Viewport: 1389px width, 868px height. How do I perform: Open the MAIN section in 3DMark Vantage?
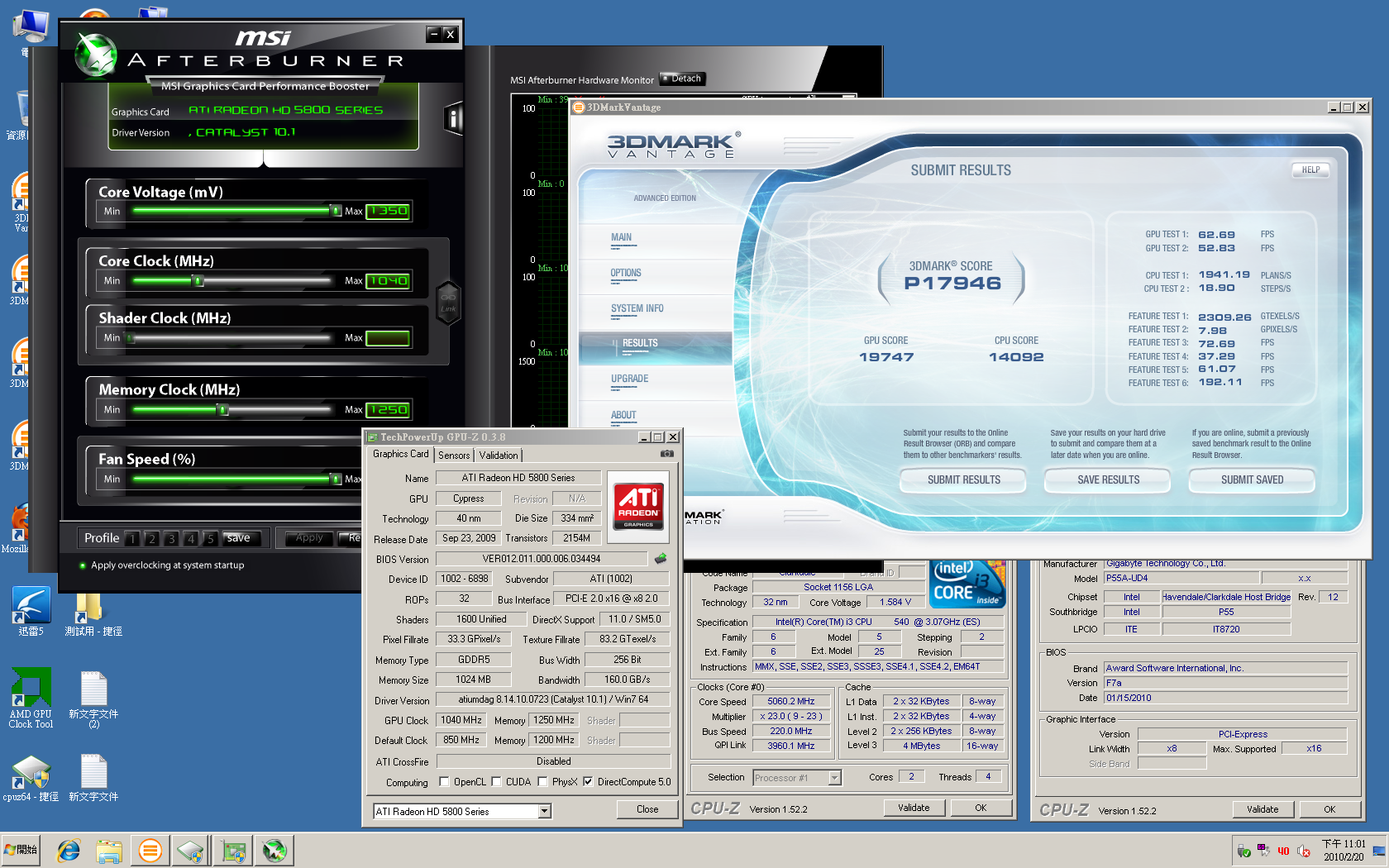tap(621, 237)
